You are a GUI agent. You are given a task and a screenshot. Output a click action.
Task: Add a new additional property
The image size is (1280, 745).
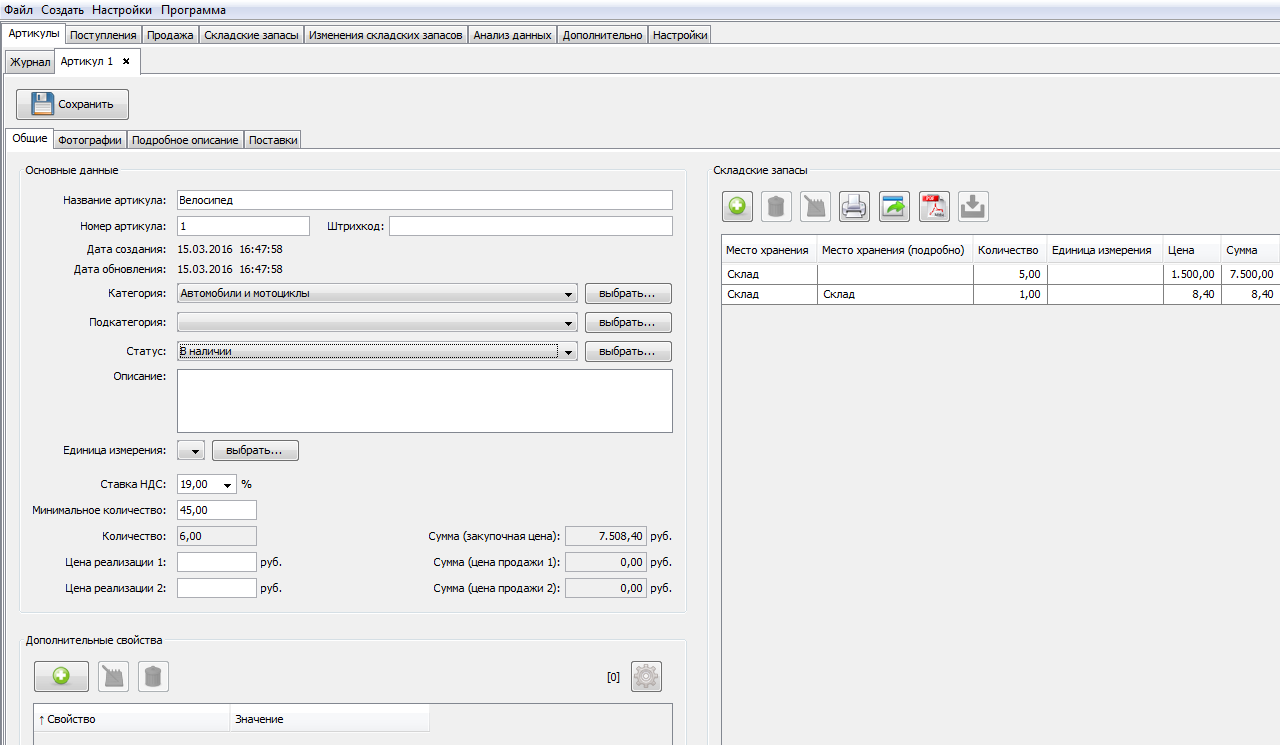pyautogui.click(x=61, y=677)
